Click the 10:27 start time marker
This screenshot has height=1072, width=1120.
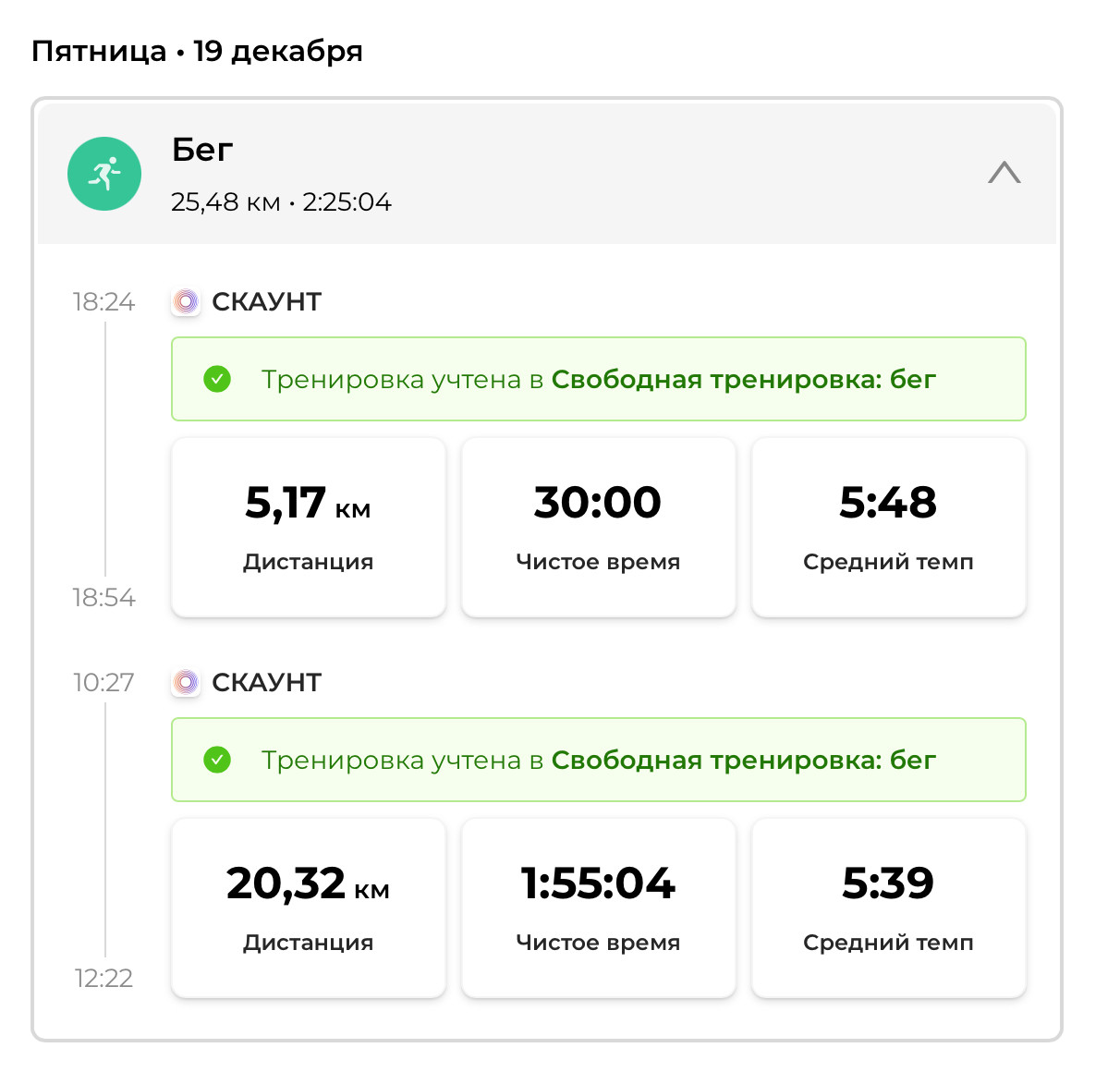coord(103,683)
